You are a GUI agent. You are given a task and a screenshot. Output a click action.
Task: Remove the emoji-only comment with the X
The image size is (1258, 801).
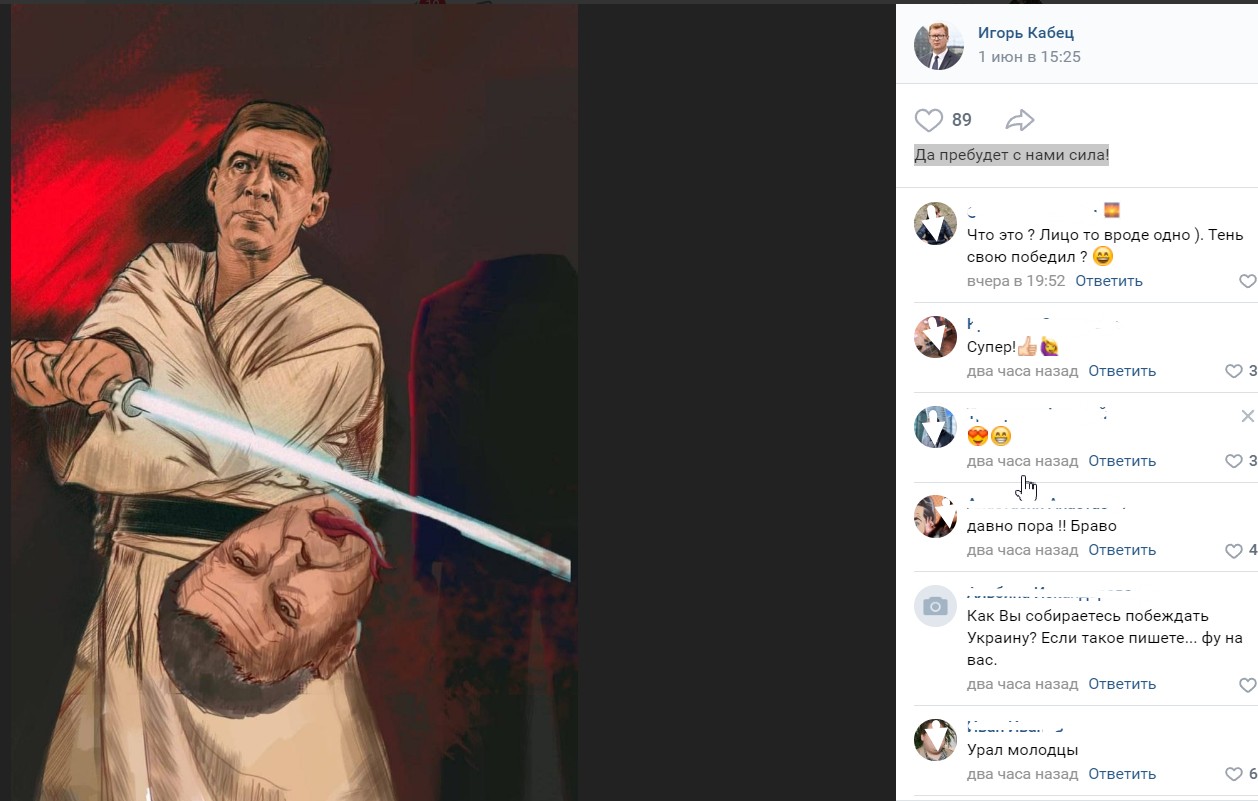tap(1247, 416)
